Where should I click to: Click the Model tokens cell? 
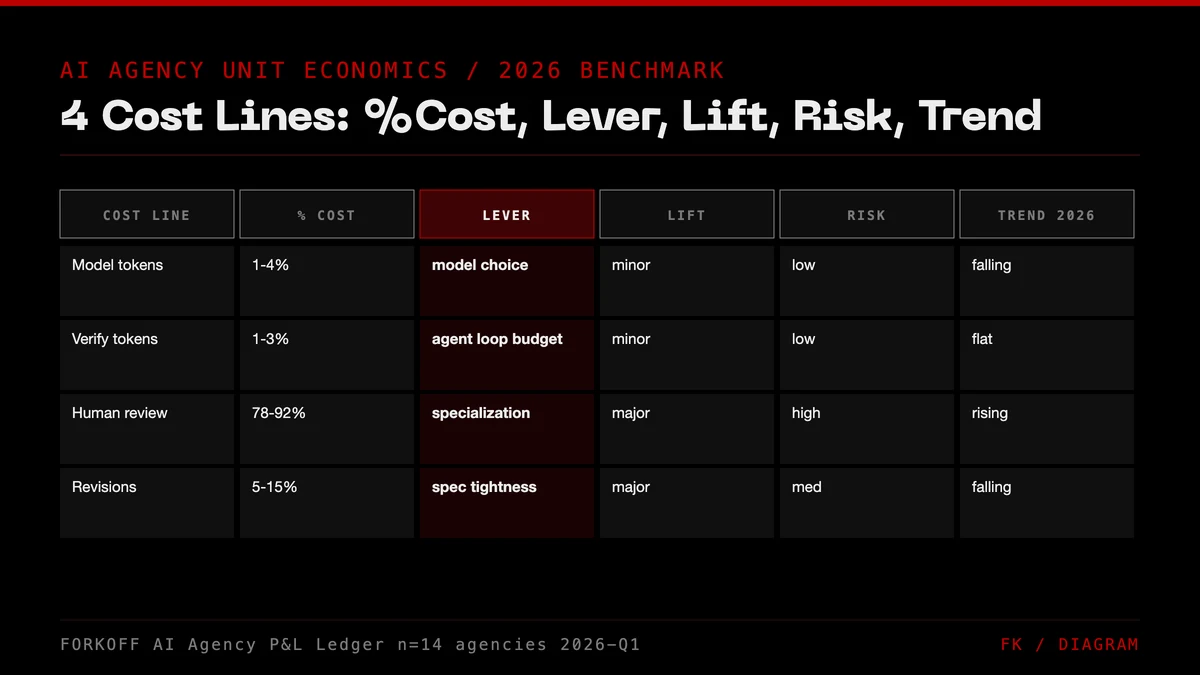click(x=147, y=281)
